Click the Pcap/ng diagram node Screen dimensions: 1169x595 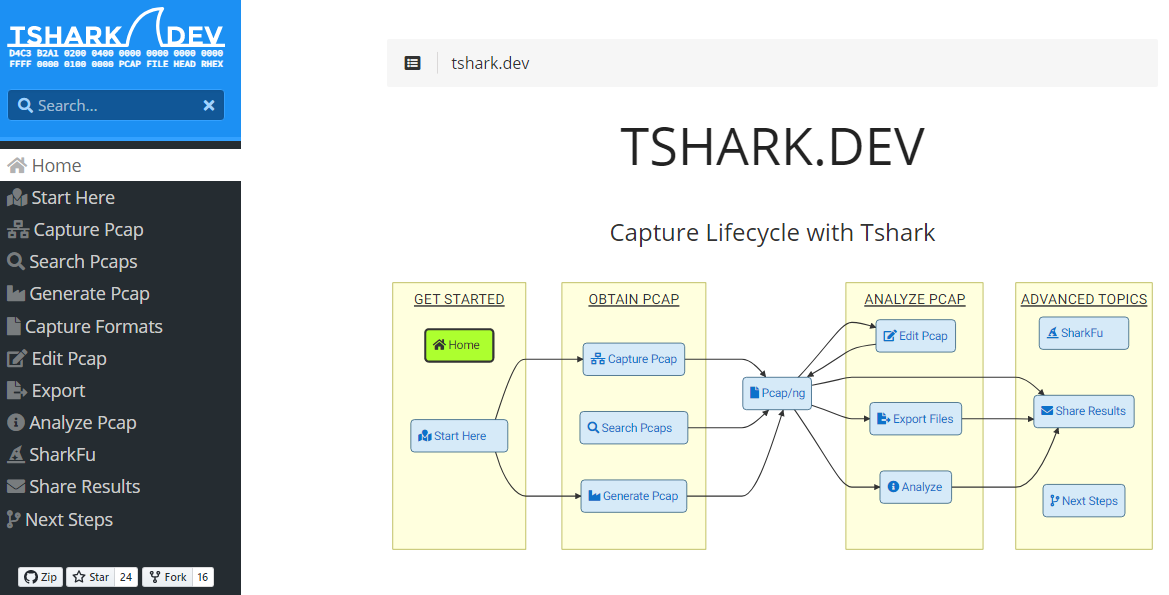(x=777, y=393)
